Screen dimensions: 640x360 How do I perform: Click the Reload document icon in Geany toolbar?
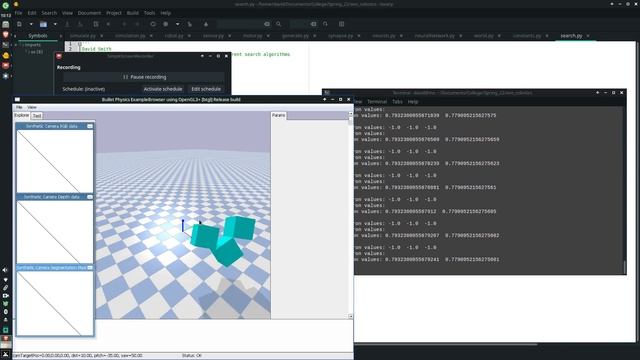[x=96, y=24]
